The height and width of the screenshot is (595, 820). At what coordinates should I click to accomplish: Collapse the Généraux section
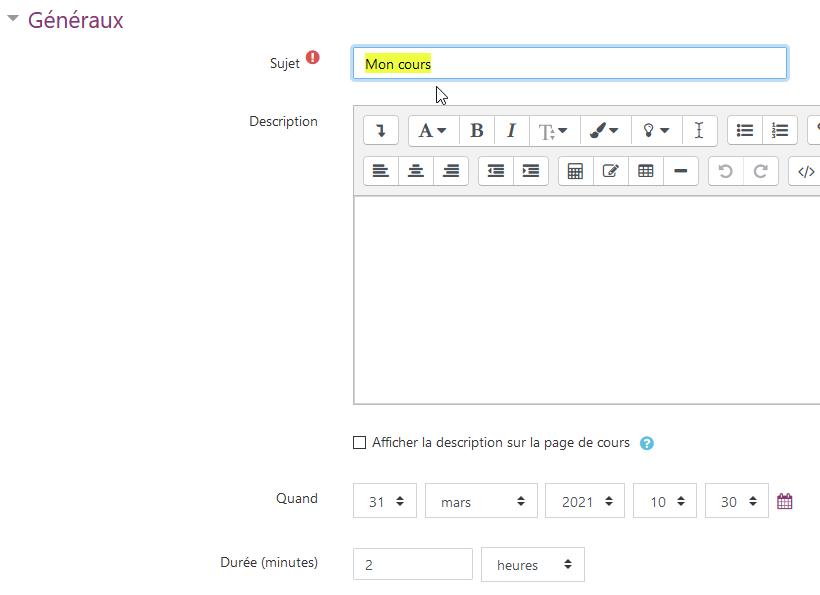[x=13, y=20]
